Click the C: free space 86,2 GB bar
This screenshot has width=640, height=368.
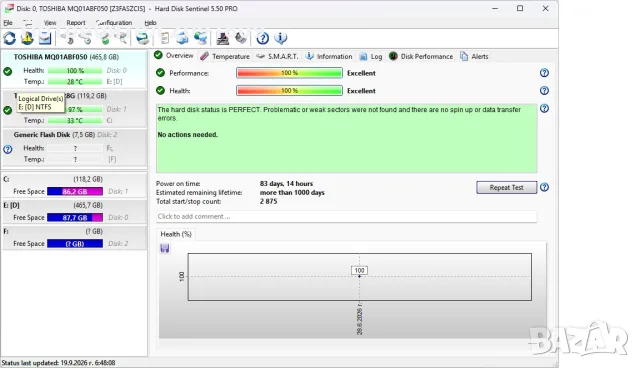tap(75, 191)
